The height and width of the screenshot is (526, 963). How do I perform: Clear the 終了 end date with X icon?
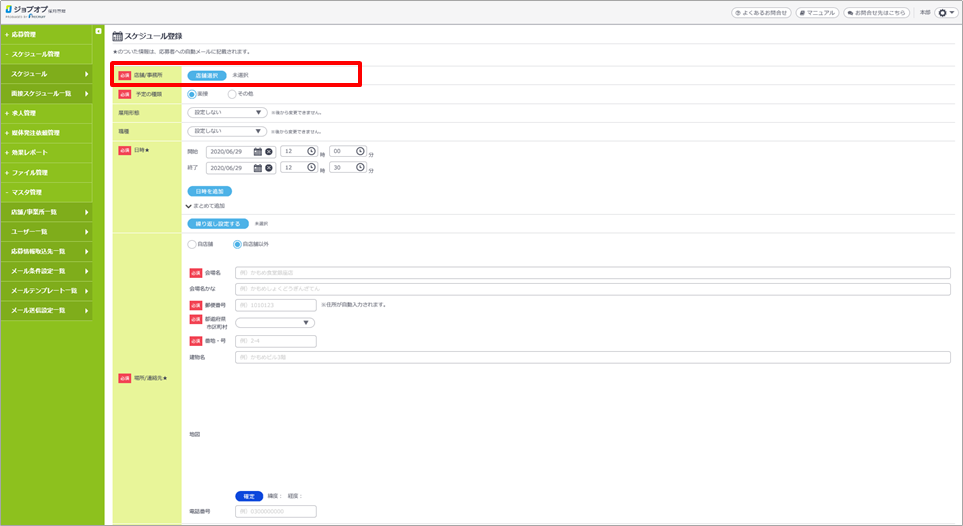click(x=268, y=169)
